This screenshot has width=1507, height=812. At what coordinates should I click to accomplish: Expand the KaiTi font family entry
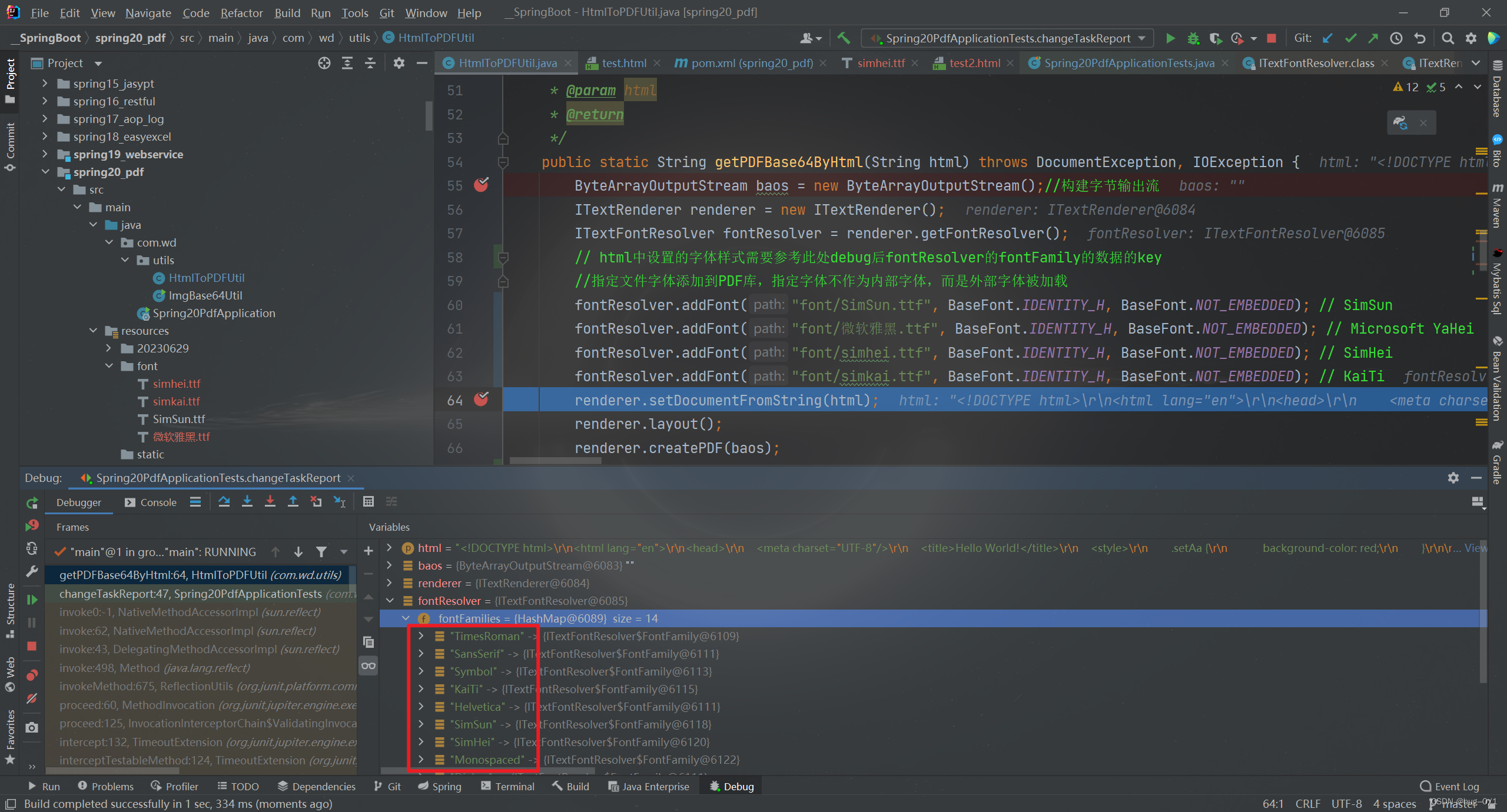coord(421,688)
